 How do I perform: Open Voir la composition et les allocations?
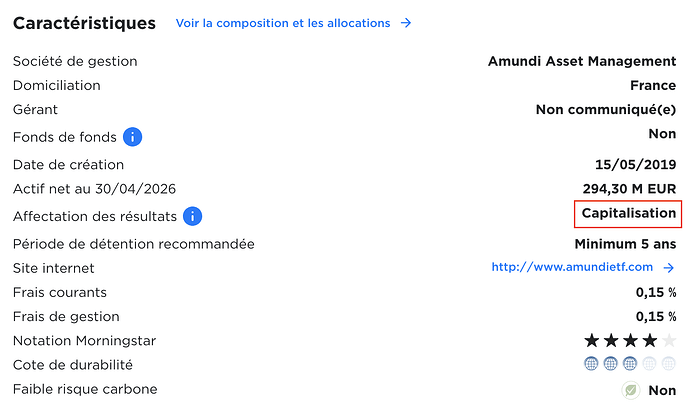coord(283,23)
